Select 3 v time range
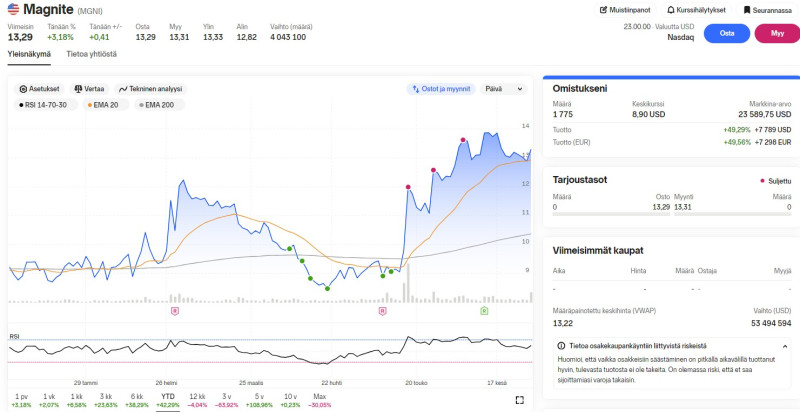Image resolution: width=800 pixels, height=412 pixels. (227, 400)
